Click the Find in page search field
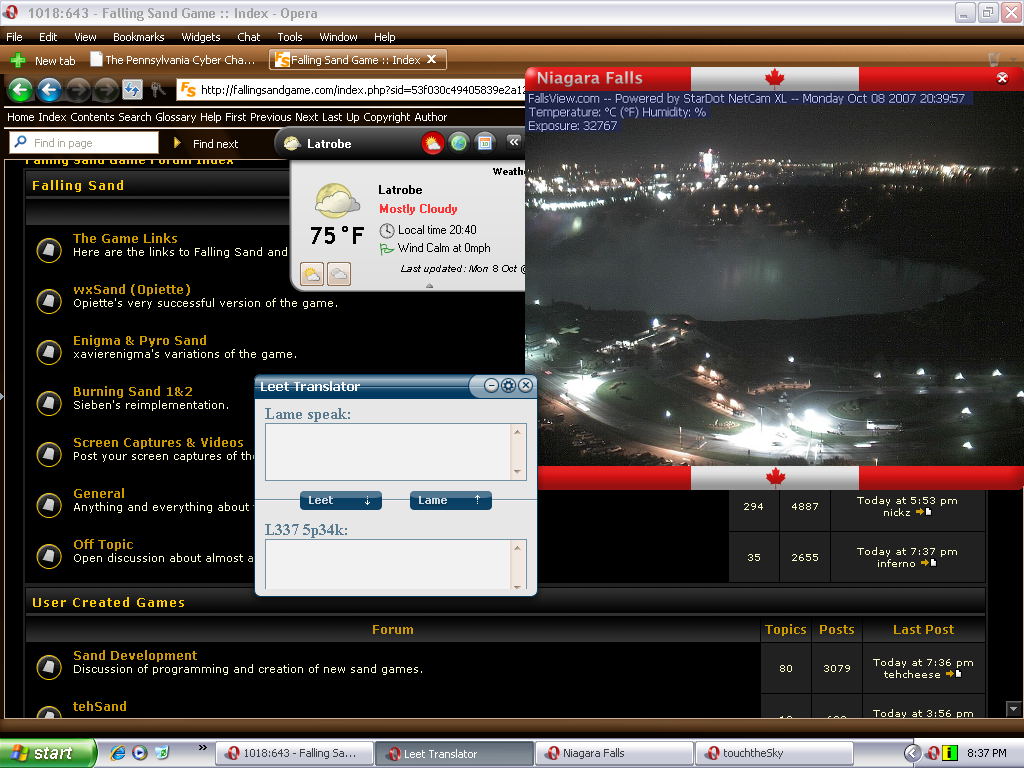 tap(84, 143)
